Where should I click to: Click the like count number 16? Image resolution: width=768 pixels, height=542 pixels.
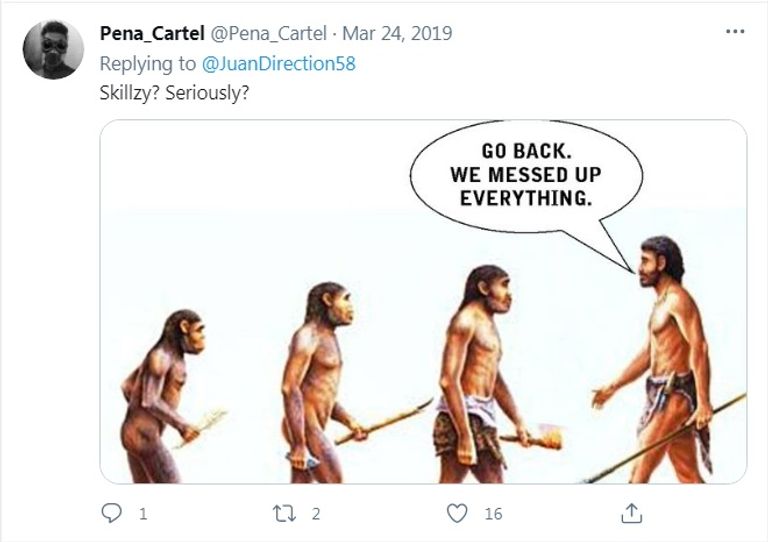coord(492,514)
